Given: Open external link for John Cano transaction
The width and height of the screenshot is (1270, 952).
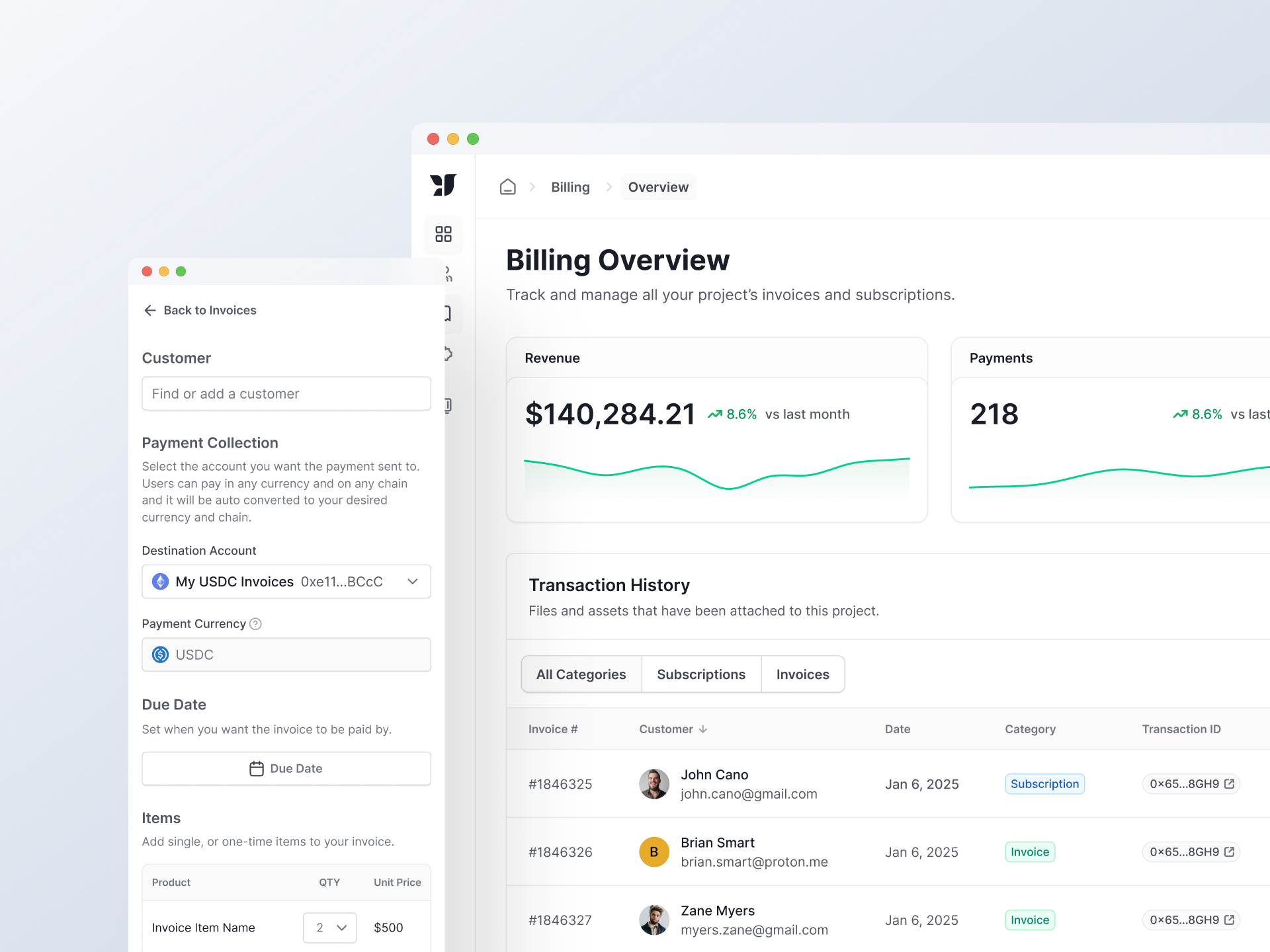Looking at the screenshot, I should pos(1229,783).
